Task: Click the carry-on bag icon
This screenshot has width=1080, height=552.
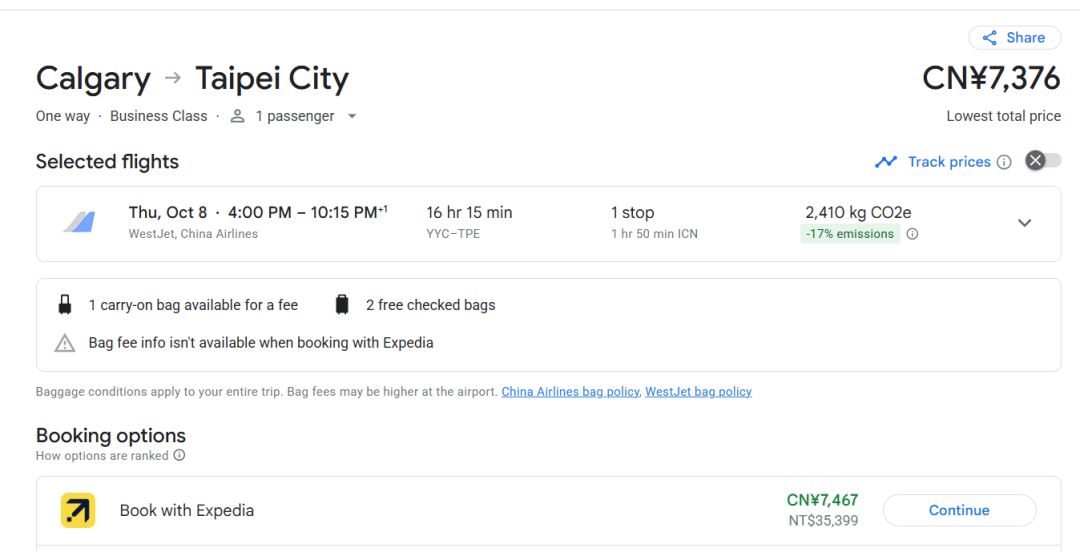Action: point(65,305)
